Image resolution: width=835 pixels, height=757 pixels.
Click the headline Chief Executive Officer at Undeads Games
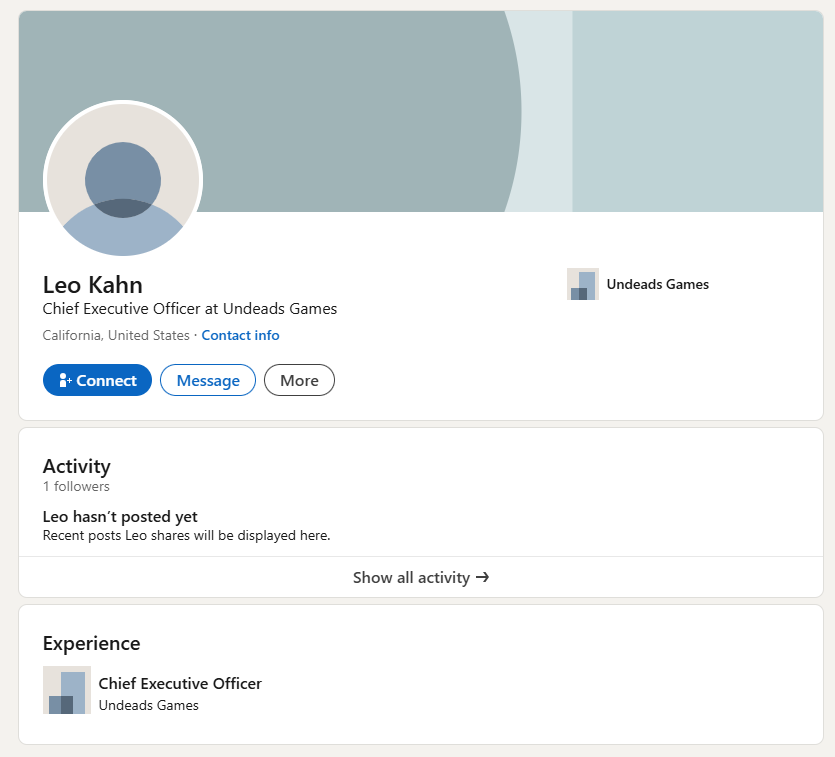point(190,309)
